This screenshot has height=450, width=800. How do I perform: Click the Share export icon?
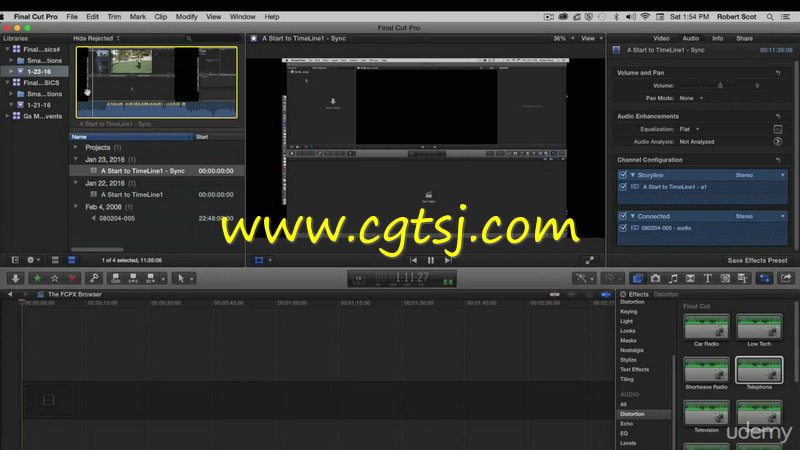pyautogui.click(x=786, y=279)
